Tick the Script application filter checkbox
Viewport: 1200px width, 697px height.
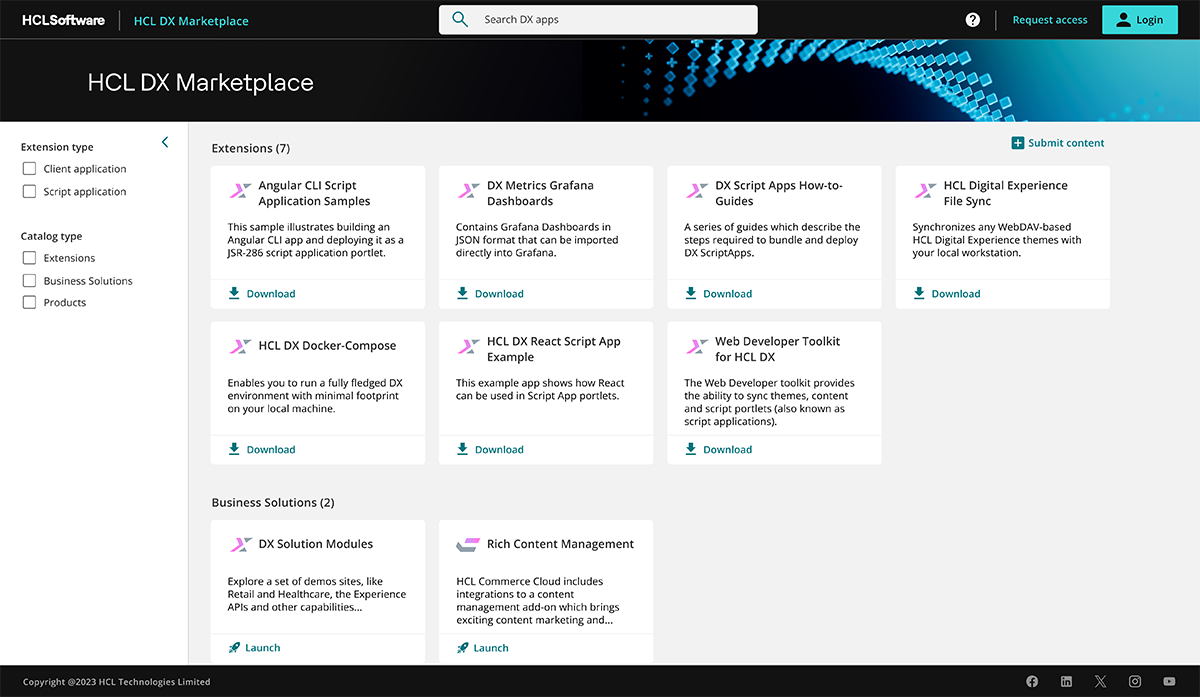click(x=29, y=192)
